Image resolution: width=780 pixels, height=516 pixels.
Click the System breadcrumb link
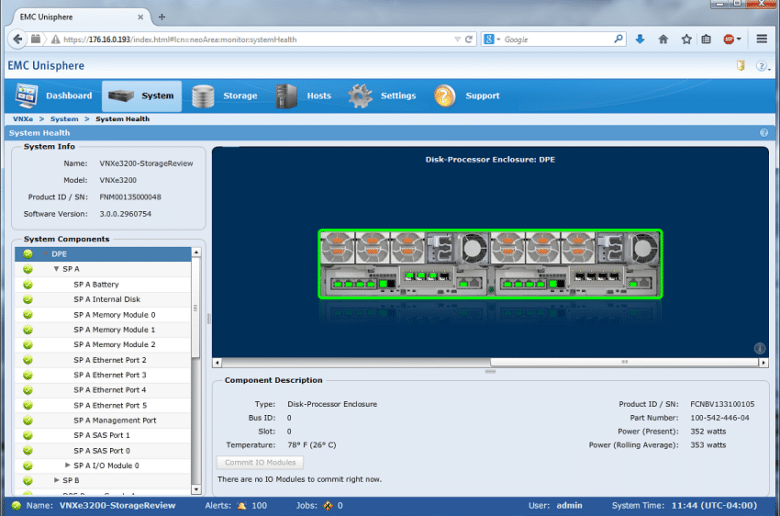64,119
